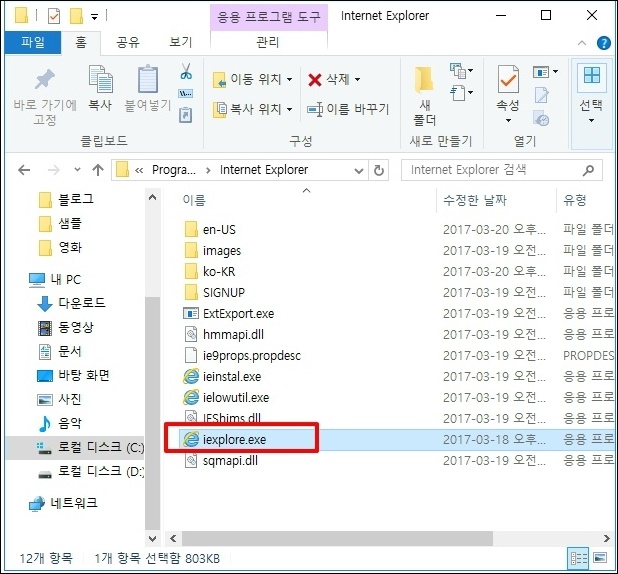Click the Properties icon in title bar
This screenshot has width=618, height=574.
tap(54, 16)
